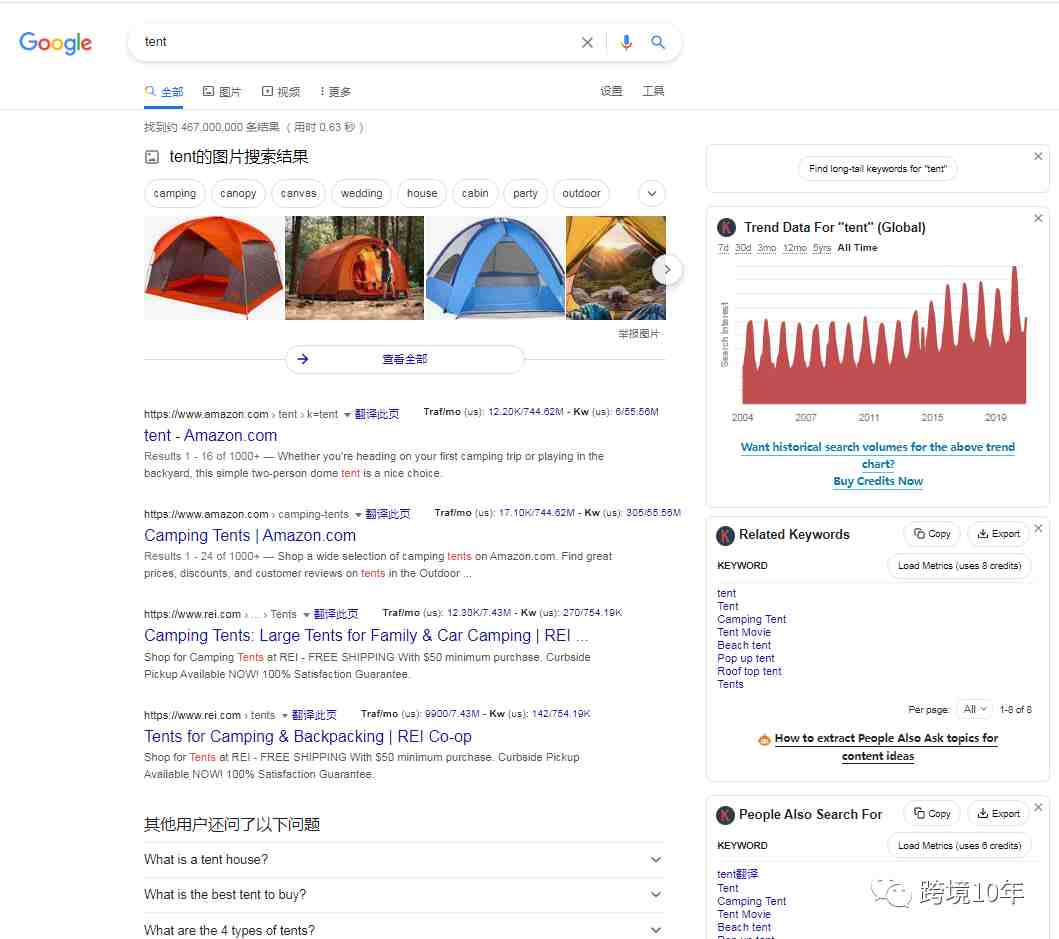Switch to the 图片 images tab
Screen dimensions: 1059x939
click(x=222, y=92)
